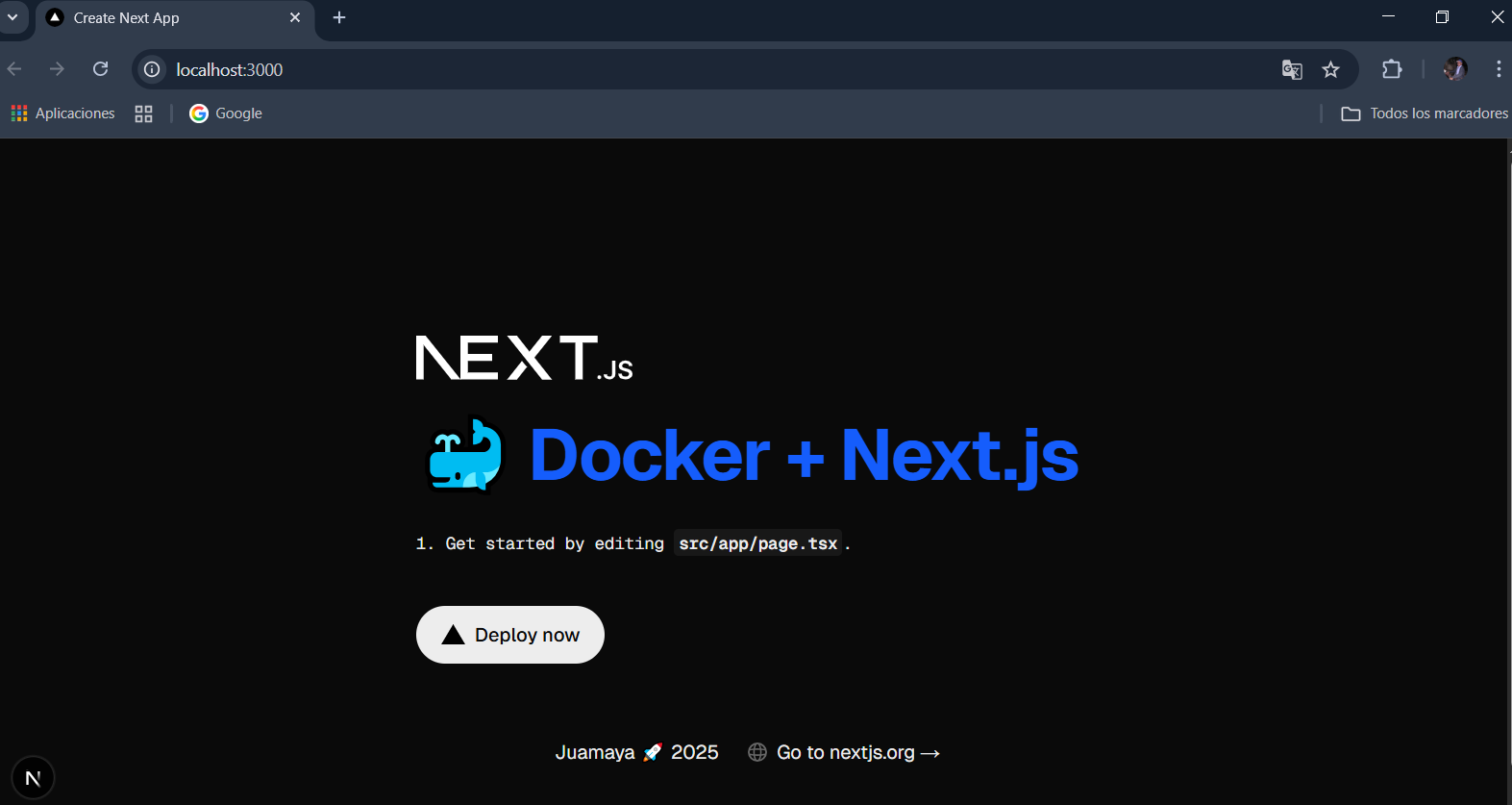Viewport: 1512px width, 805px height.
Task: Click the Get started by editing text
Action: coord(555,543)
